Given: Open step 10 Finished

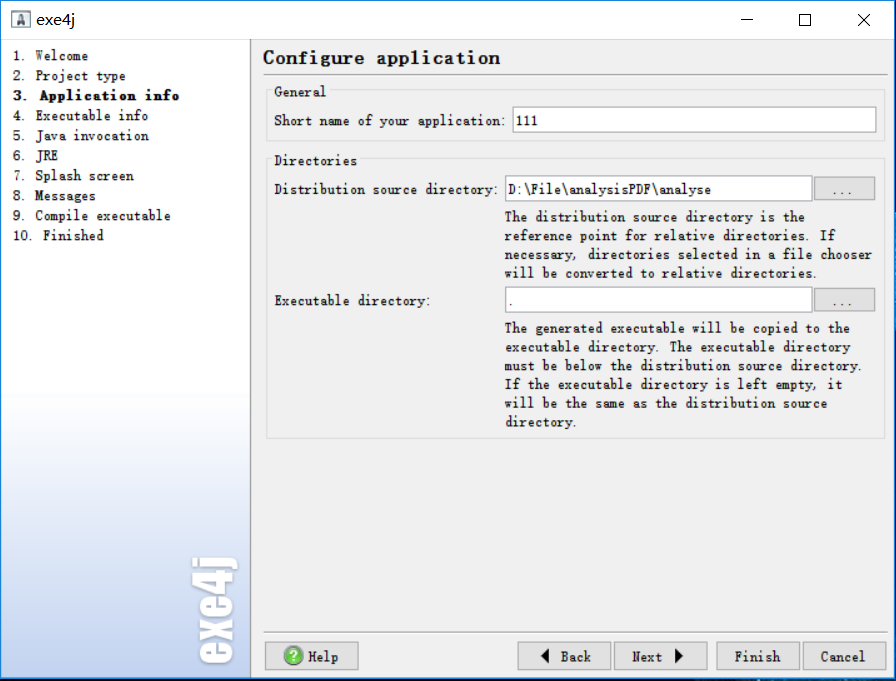Looking at the screenshot, I should click(x=58, y=235).
